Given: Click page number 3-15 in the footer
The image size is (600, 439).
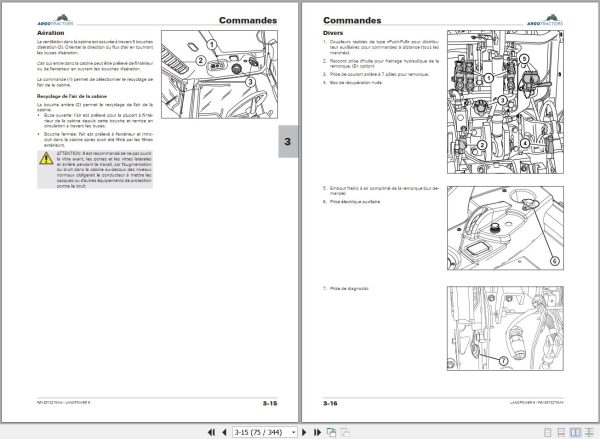Looking at the screenshot, I should 270,403.
